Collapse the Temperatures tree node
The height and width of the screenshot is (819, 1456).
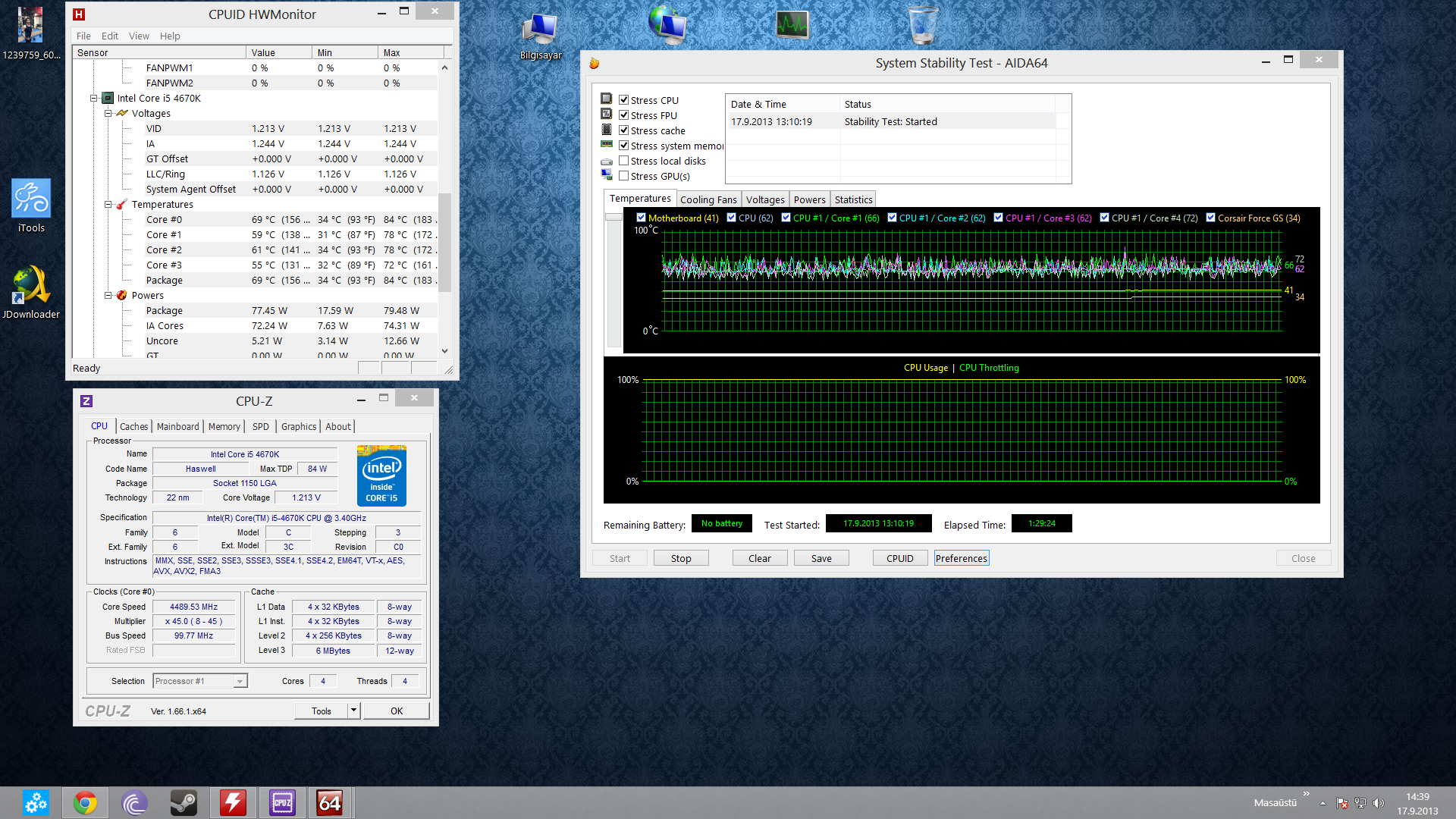pos(108,204)
